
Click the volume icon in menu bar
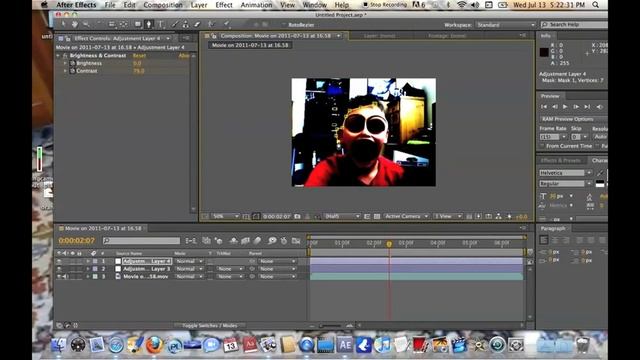[475, 5]
